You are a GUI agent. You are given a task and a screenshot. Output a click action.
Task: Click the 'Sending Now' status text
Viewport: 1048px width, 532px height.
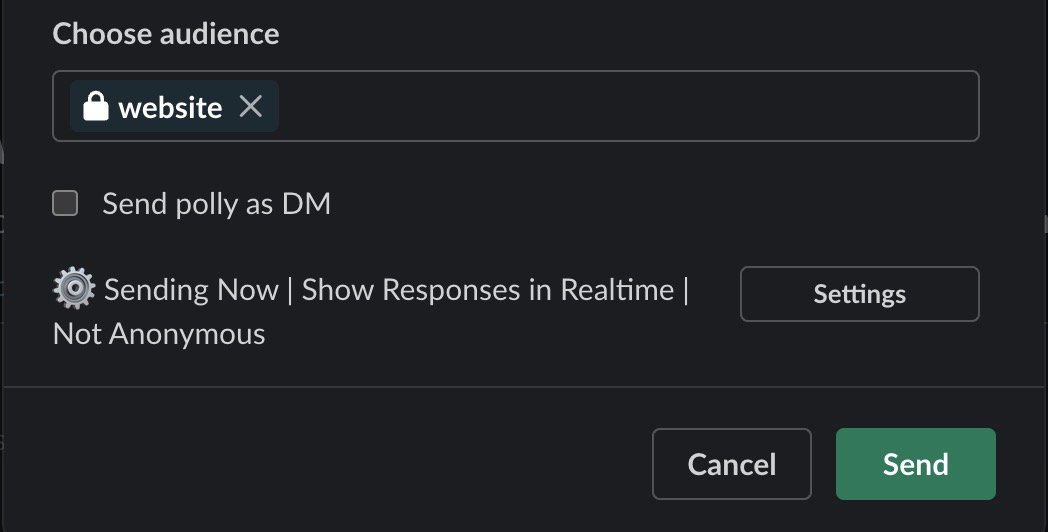(x=191, y=290)
